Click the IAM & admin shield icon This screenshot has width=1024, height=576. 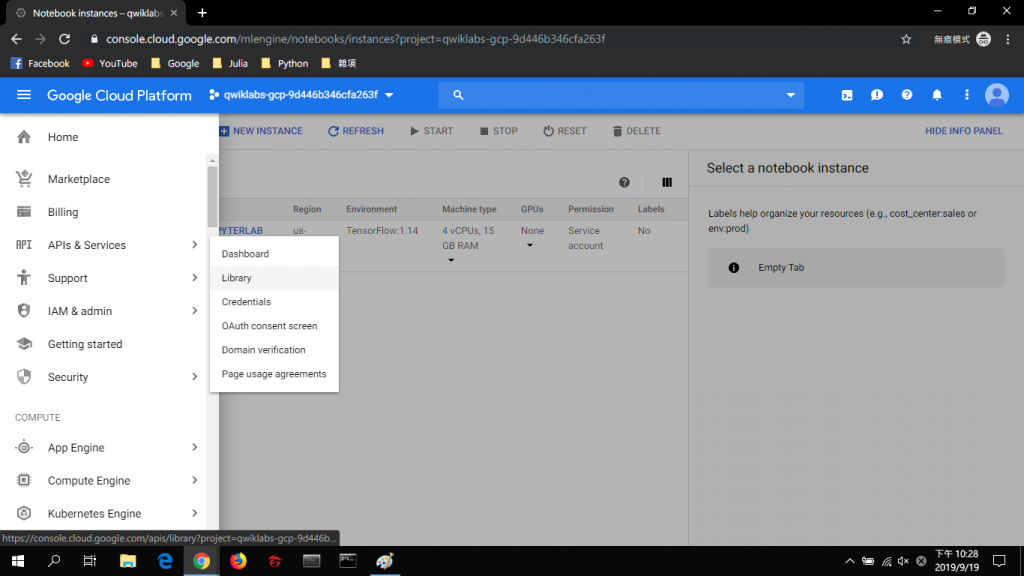tap(24, 311)
